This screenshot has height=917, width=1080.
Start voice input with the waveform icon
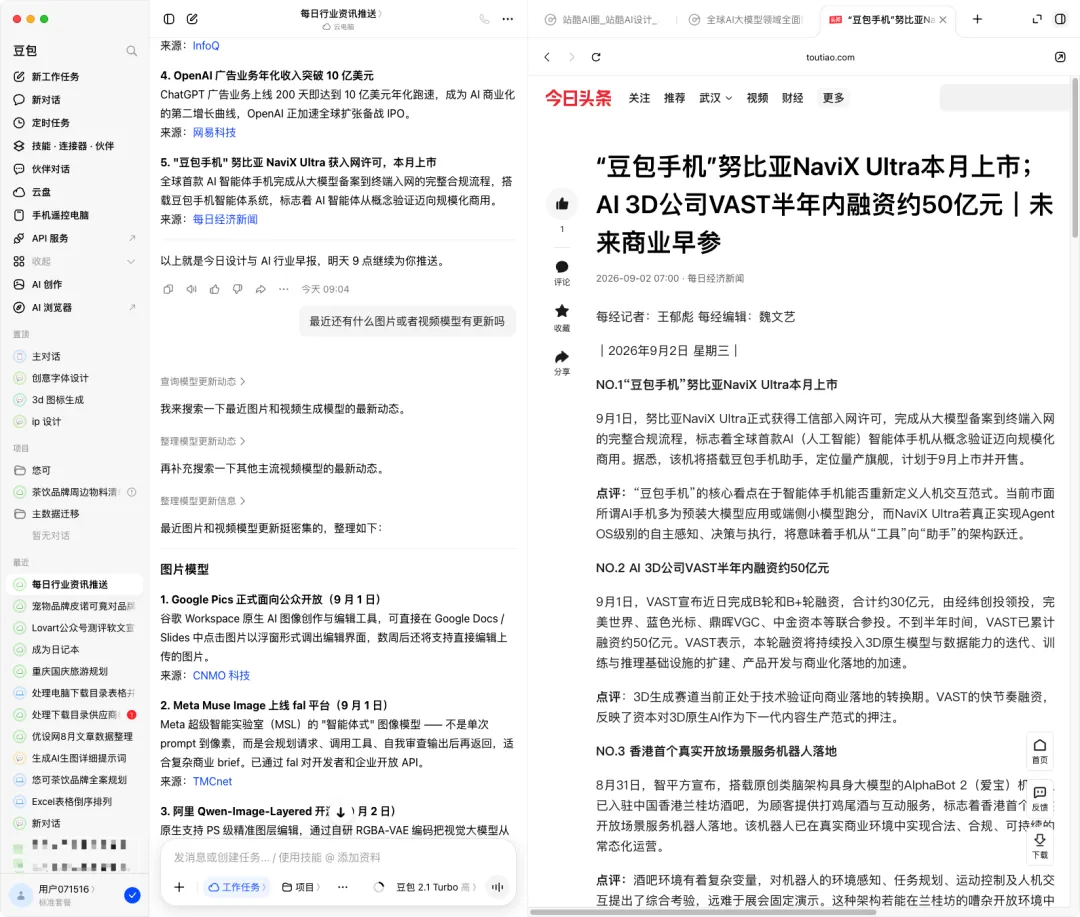tap(497, 887)
